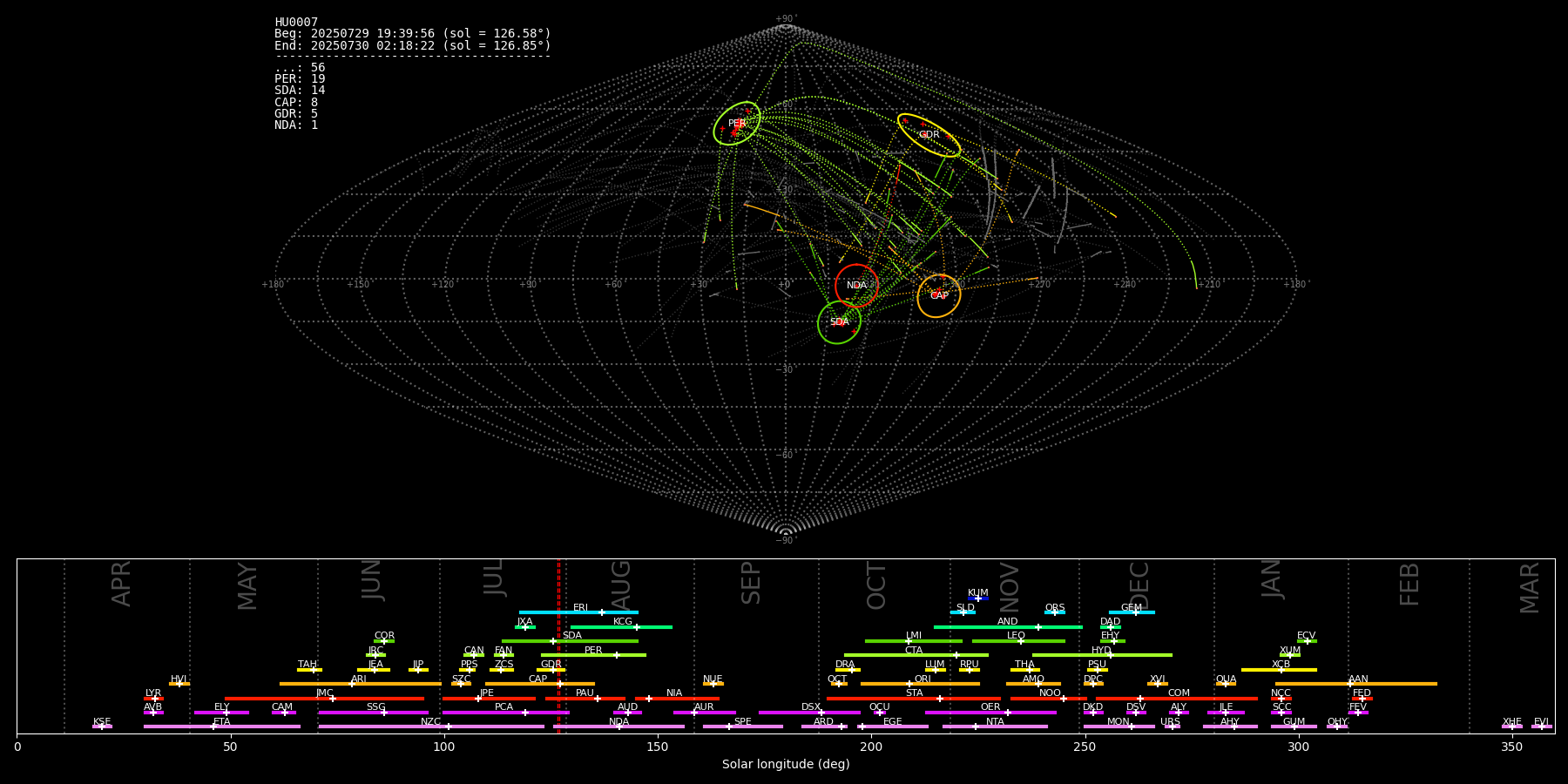Click the pink NZC activity bar
Image resolution: width=1568 pixels, height=784 pixels.
[x=431, y=727]
